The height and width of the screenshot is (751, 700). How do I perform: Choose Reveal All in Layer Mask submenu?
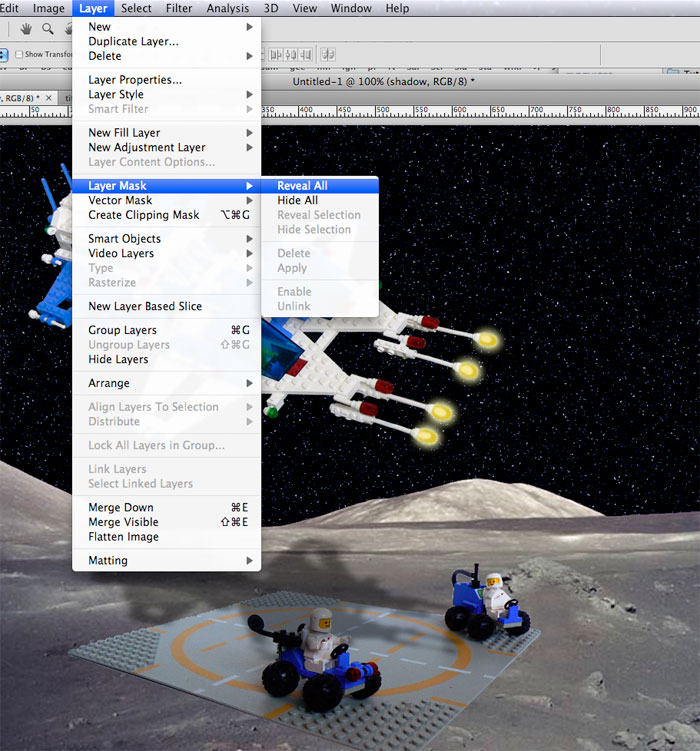(x=320, y=186)
